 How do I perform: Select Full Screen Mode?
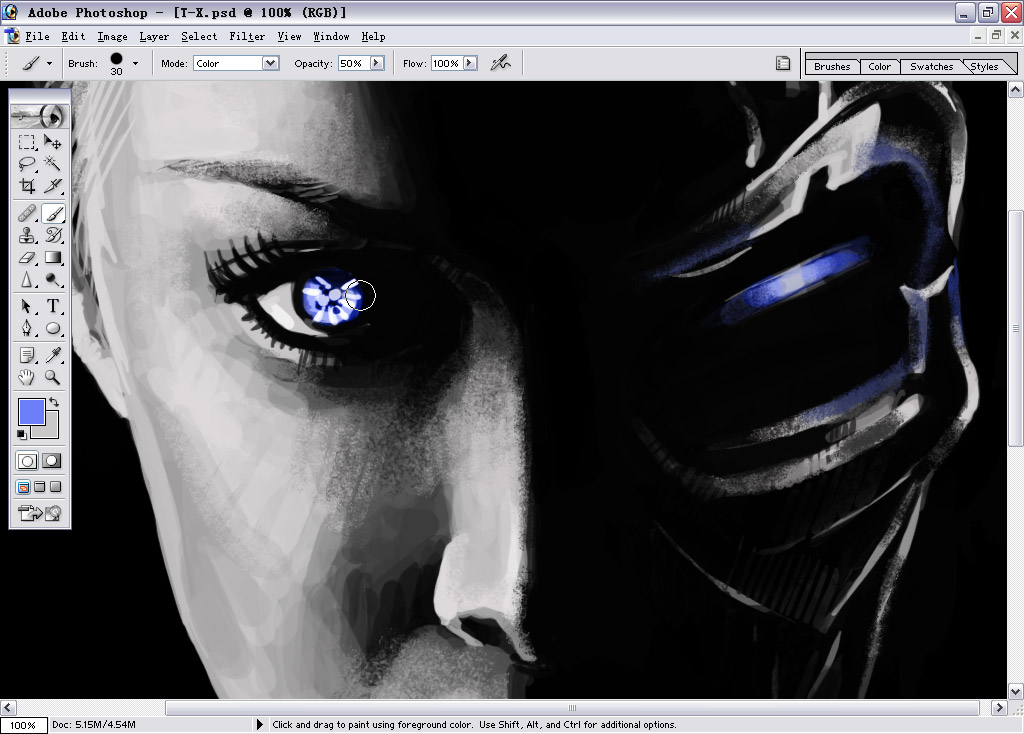coord(56,487)
